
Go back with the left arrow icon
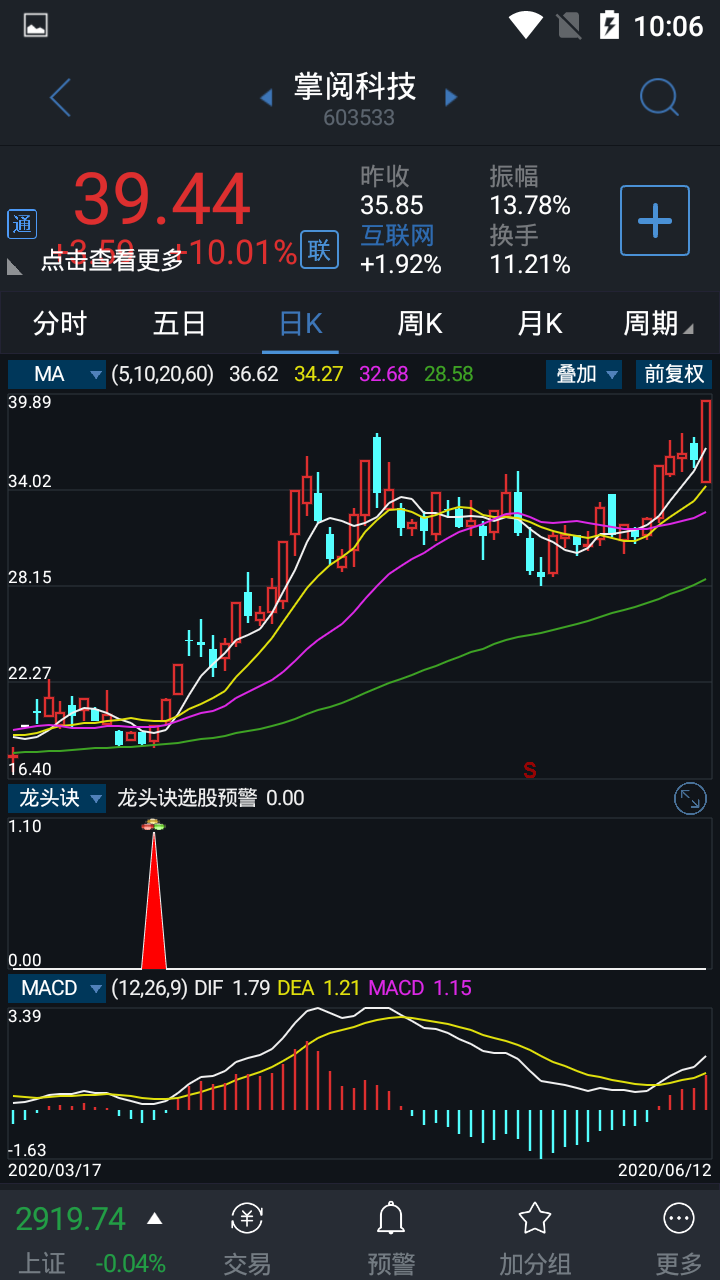[x=60, y=97]
